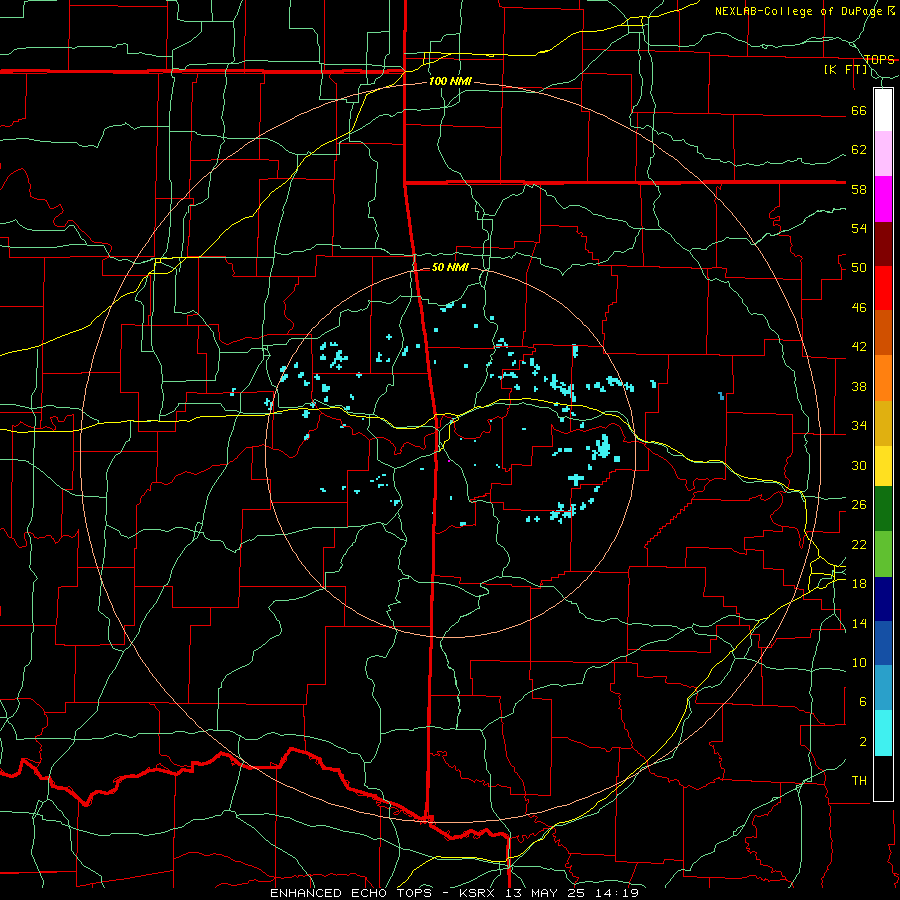Click the maroon legend swatch

tap(883, 244)
